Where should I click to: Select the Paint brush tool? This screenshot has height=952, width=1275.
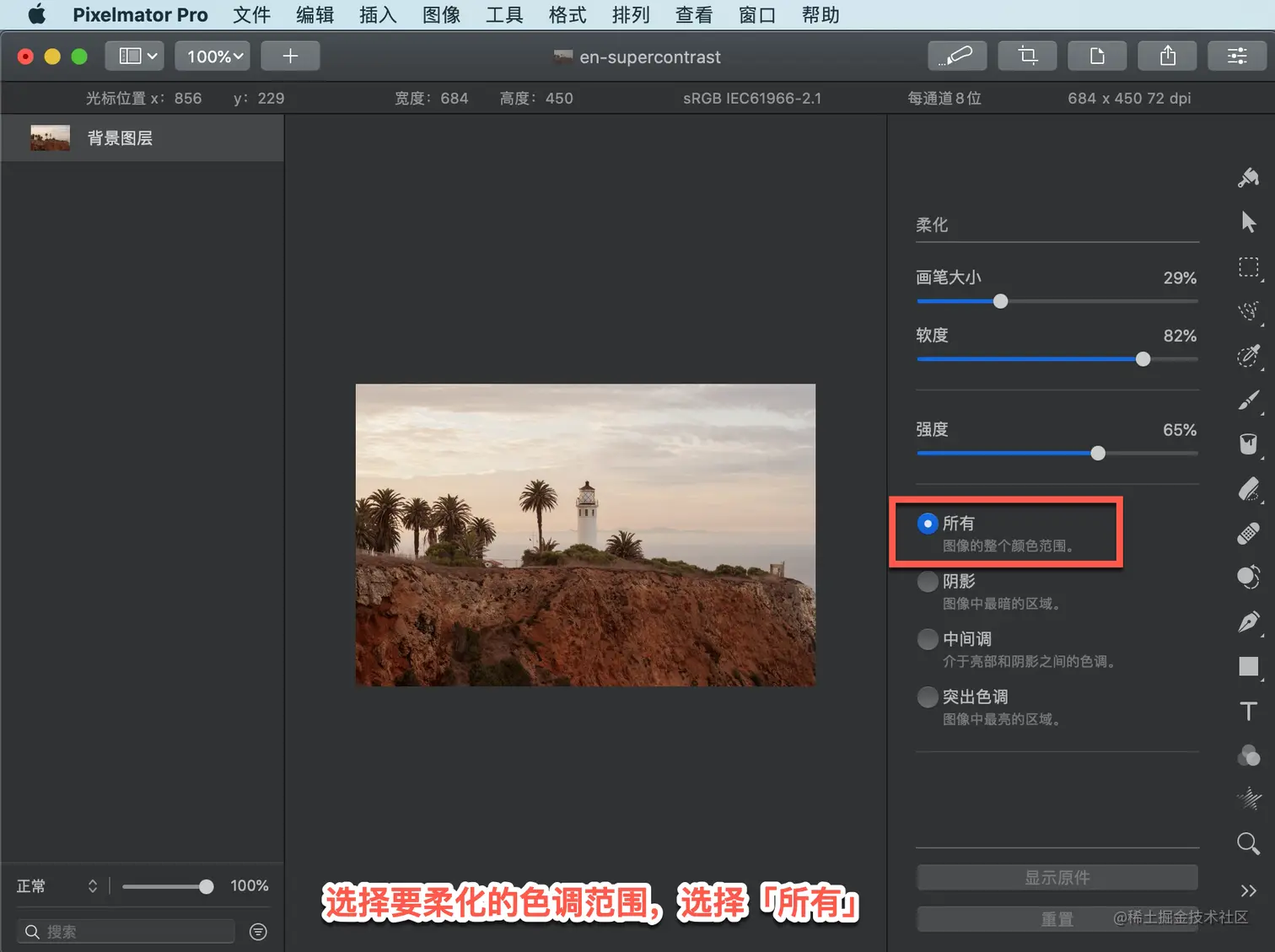coord(1249,400)
